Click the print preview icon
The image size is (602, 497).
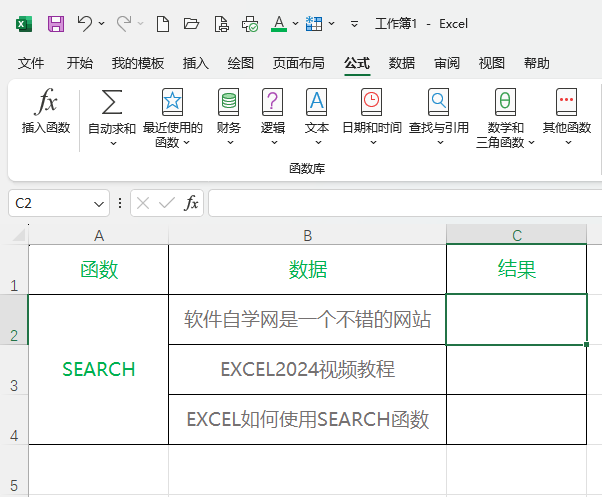pyautogui.click(x=222, y=24)
